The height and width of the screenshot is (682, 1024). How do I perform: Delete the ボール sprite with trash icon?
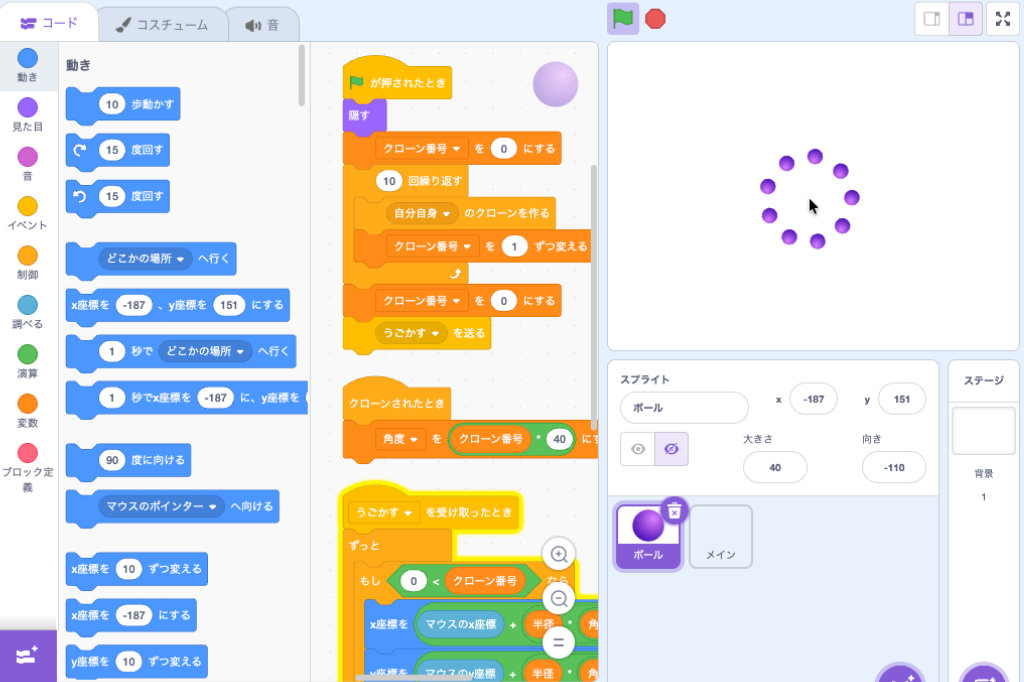tap(674, 510)
